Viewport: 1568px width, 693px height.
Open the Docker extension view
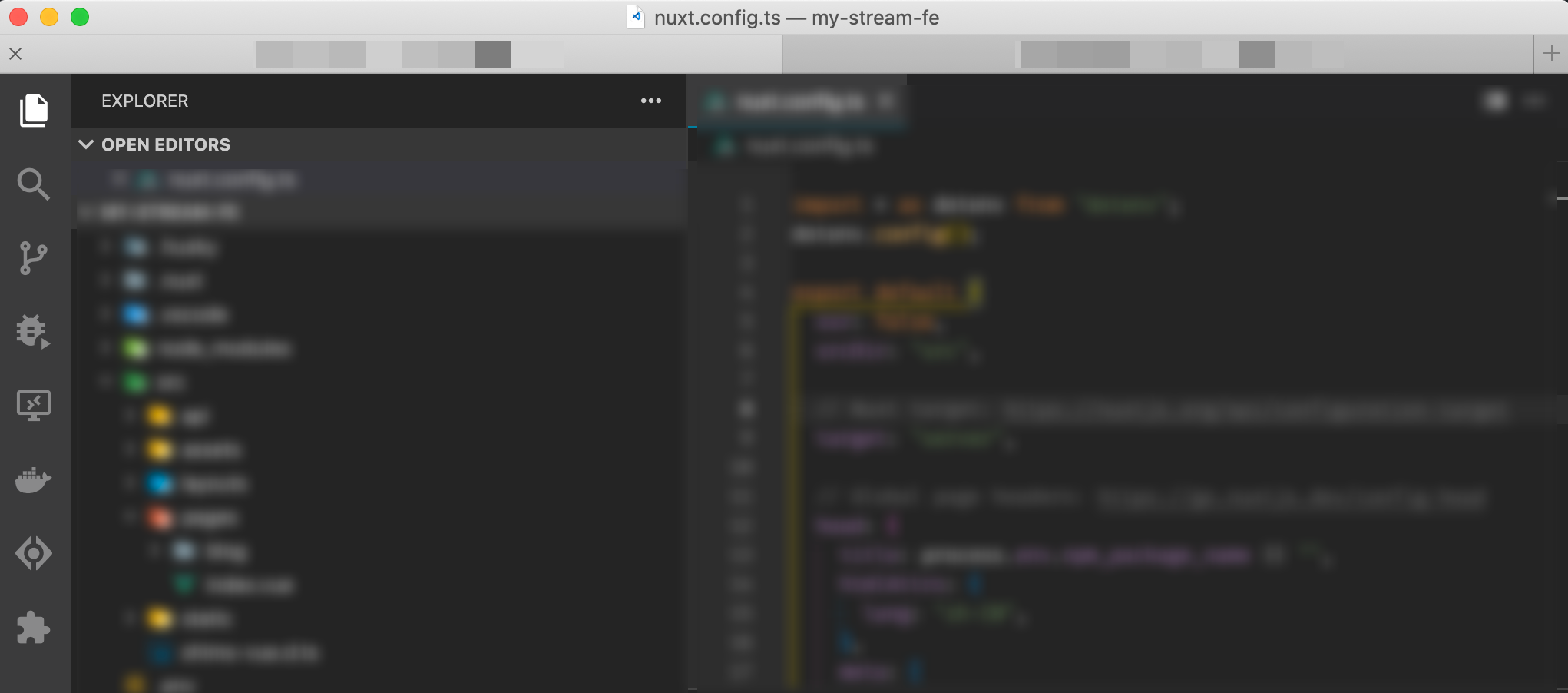(x=34, y=479)
